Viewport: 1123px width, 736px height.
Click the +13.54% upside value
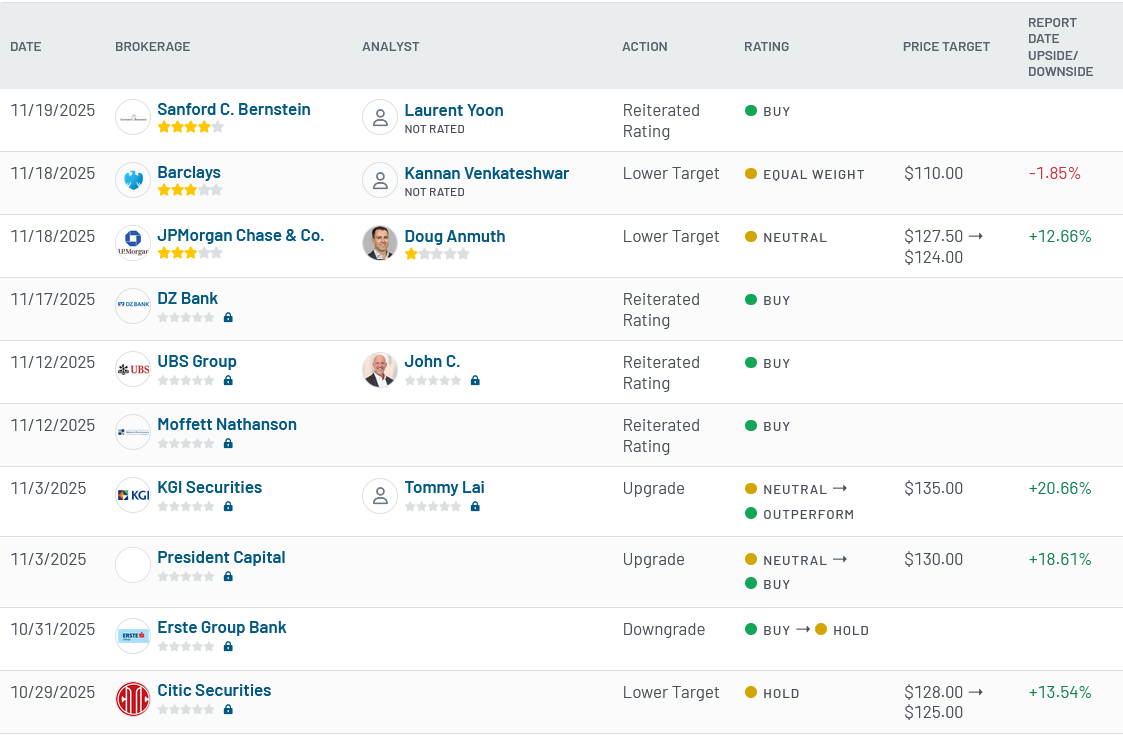pos(1060,692)
